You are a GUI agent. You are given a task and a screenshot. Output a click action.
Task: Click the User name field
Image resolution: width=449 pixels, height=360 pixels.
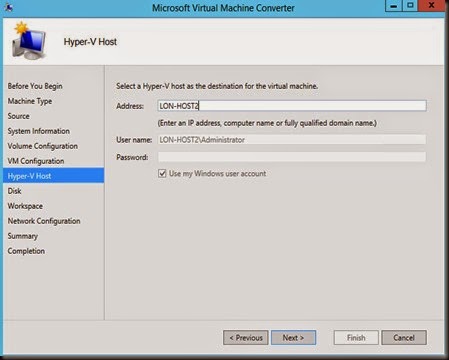[292, 140]
